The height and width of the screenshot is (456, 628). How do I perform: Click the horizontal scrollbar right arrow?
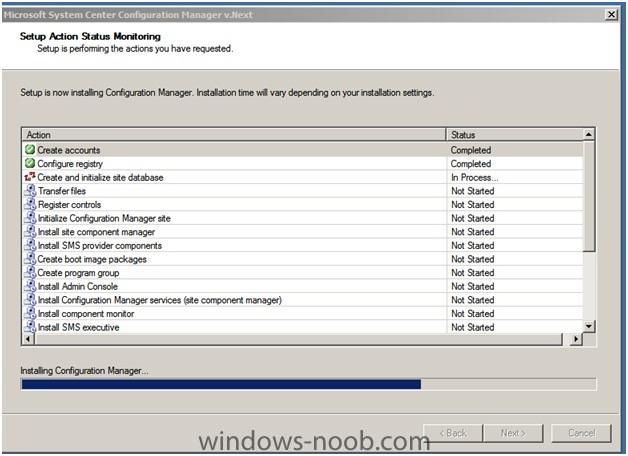pyautogui.click(x=576, y=339)
